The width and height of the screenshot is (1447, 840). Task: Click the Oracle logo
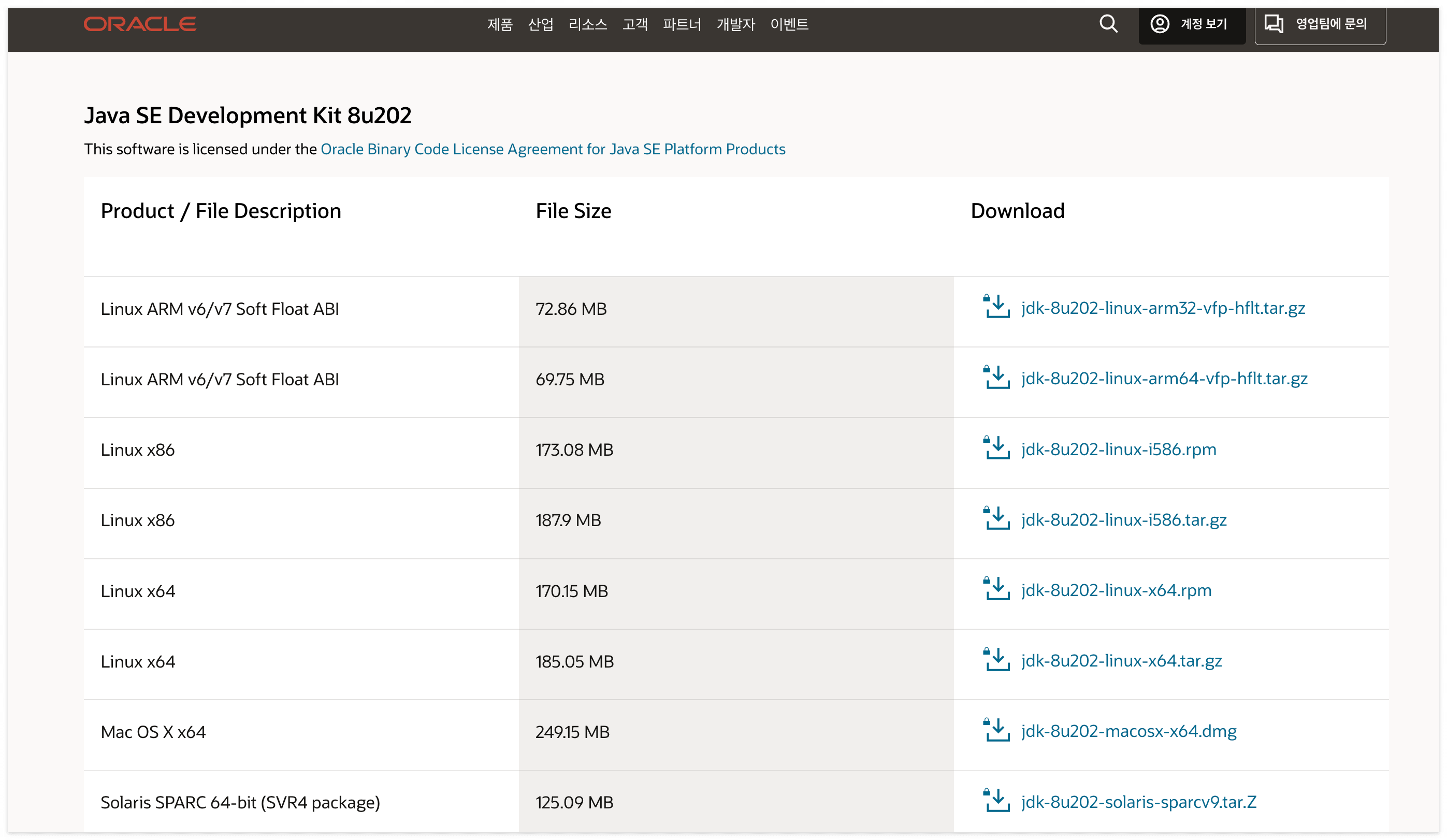point(140,24)
